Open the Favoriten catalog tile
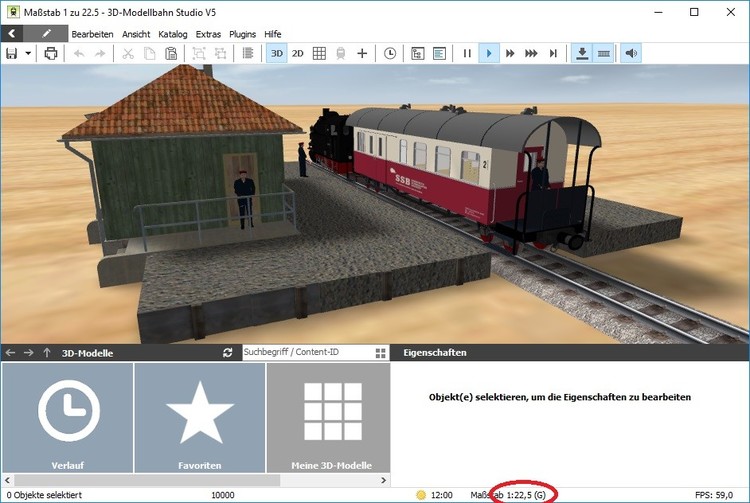Image resolution: width=750 pixels, height=503 pixels. coord(200,418)
